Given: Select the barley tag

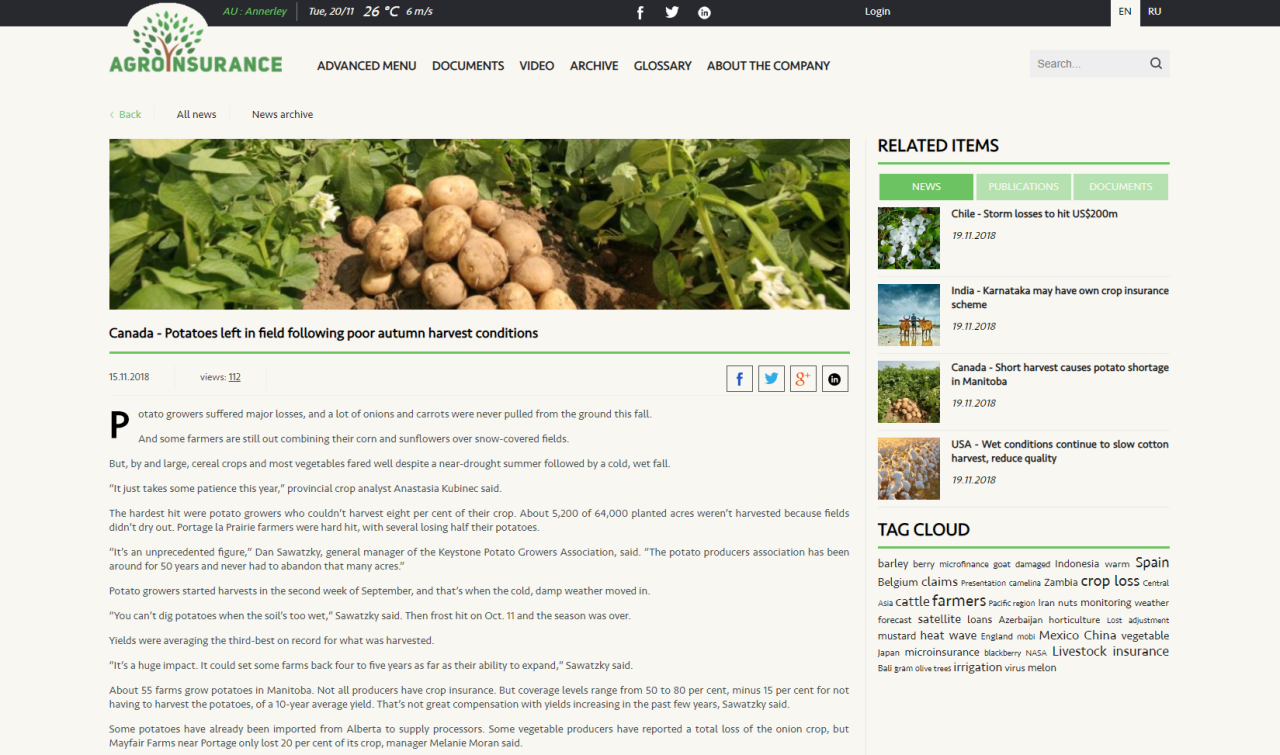Looking at the screenshot, I should tap(893, 564).
